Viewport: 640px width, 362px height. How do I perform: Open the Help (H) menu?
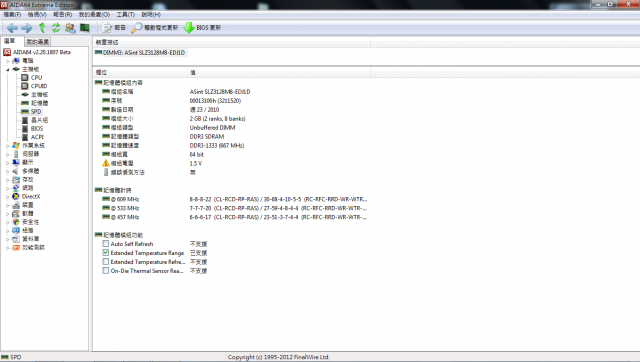[x=151, y=15]
